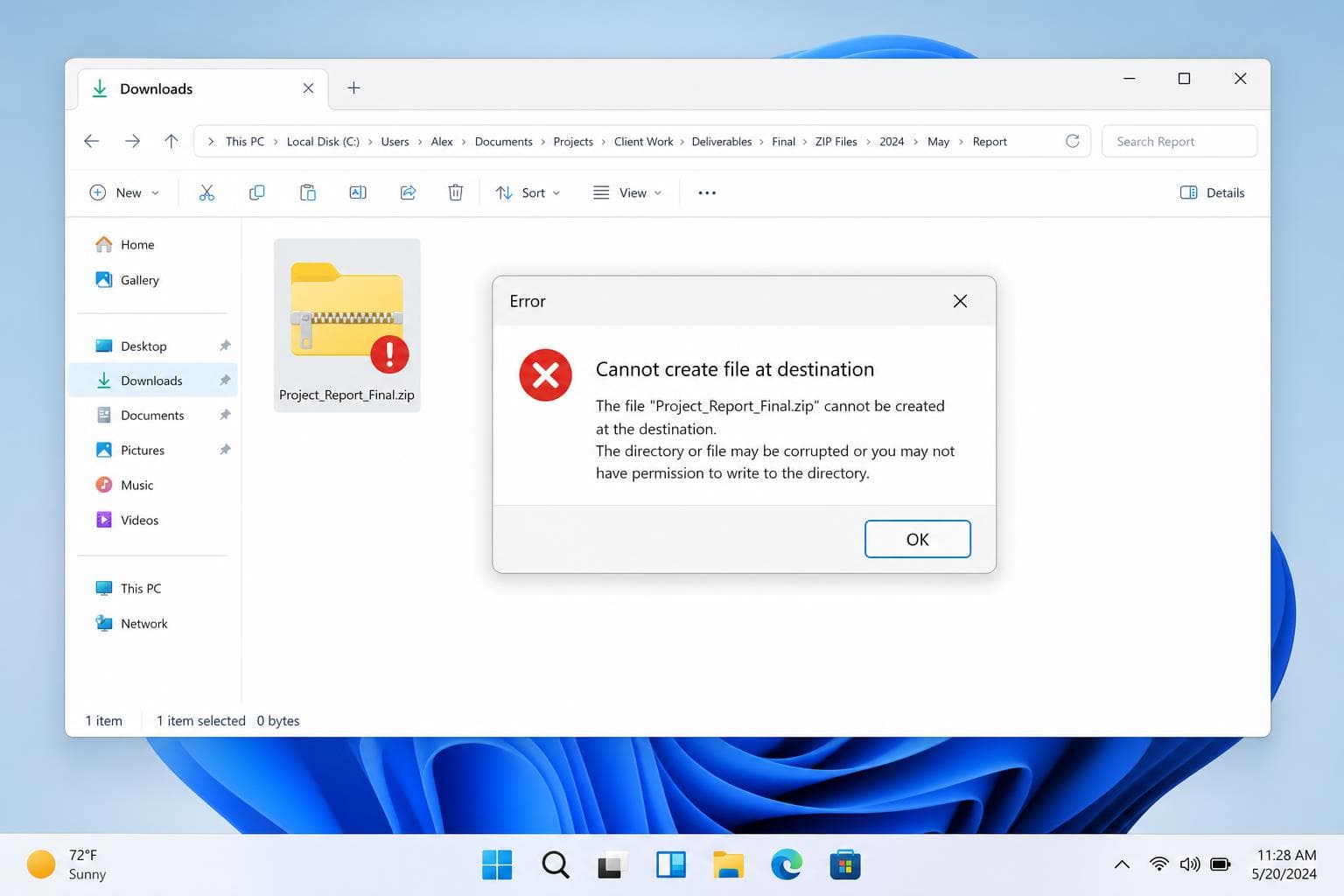1344x896 pixels.
Task: Open Microsoft Store from the taskbar
Action: pos(844,864)
